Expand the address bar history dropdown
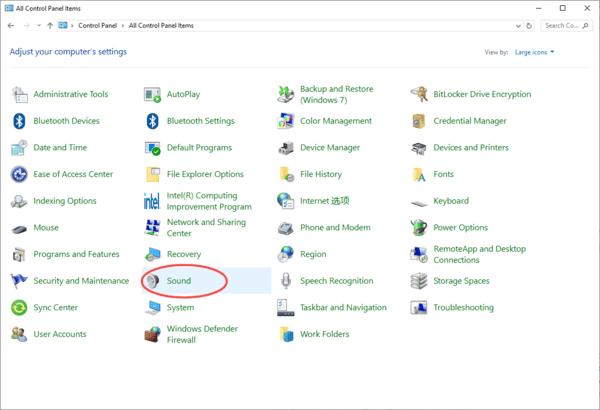 tap(518, 26)
